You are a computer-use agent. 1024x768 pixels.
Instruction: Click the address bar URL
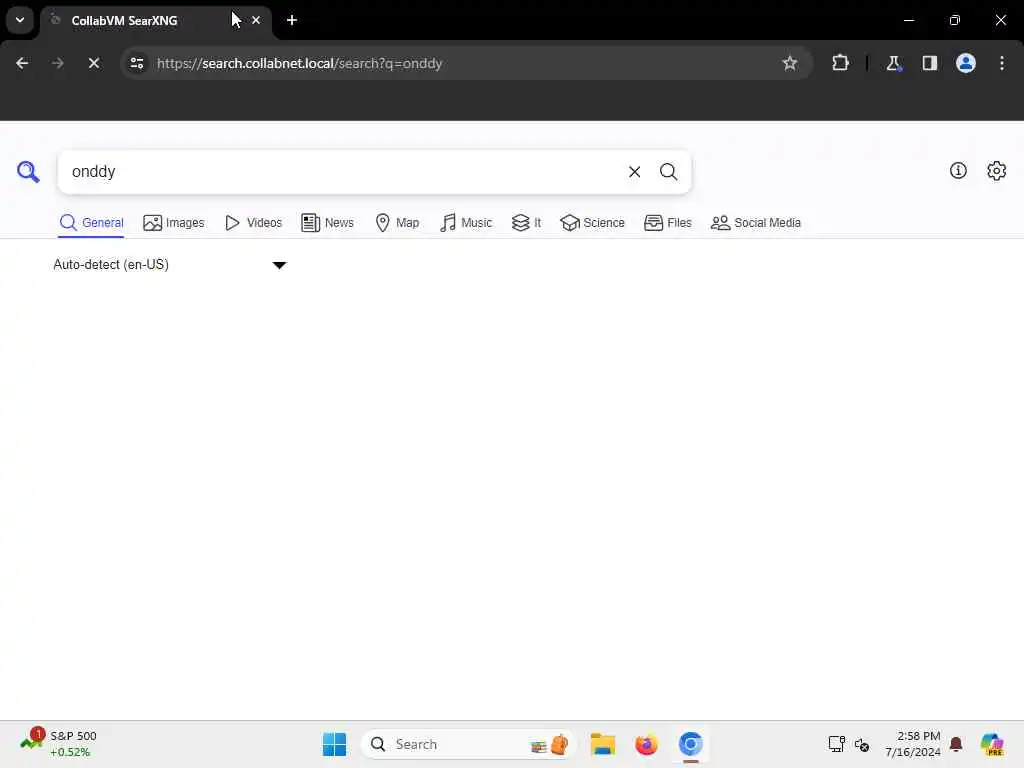coord(300,63)
